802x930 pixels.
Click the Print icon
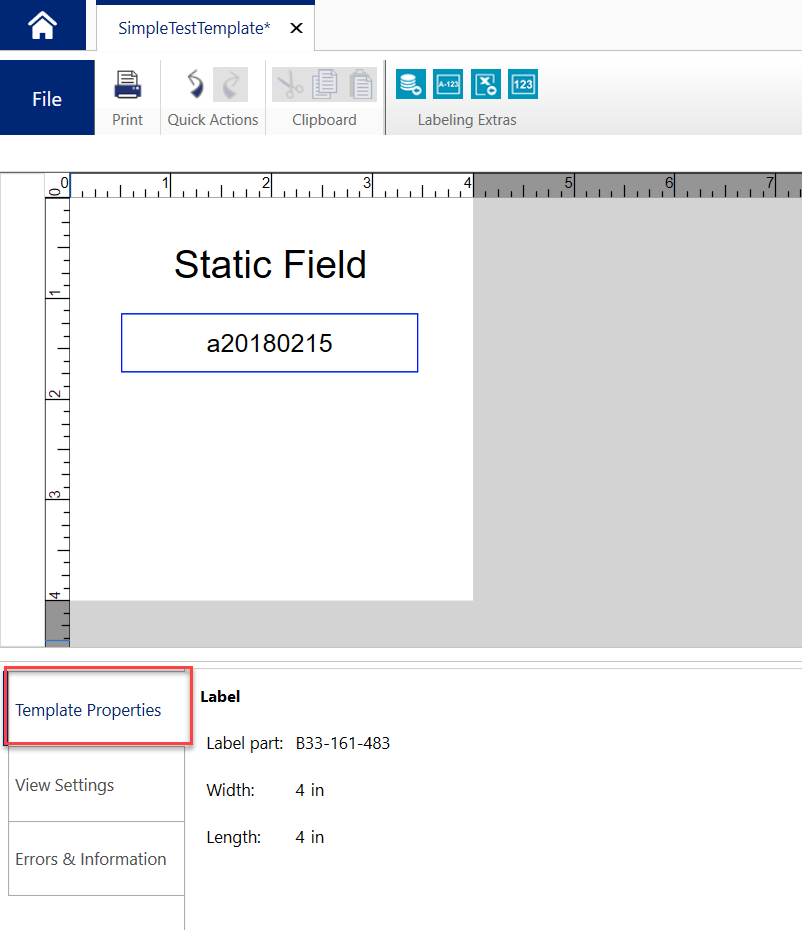[127, 84]
